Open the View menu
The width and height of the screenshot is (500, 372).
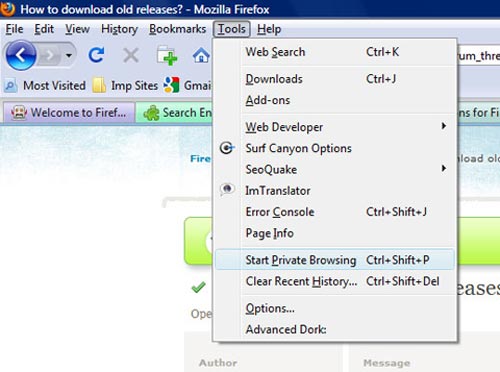tap(77, 29)
